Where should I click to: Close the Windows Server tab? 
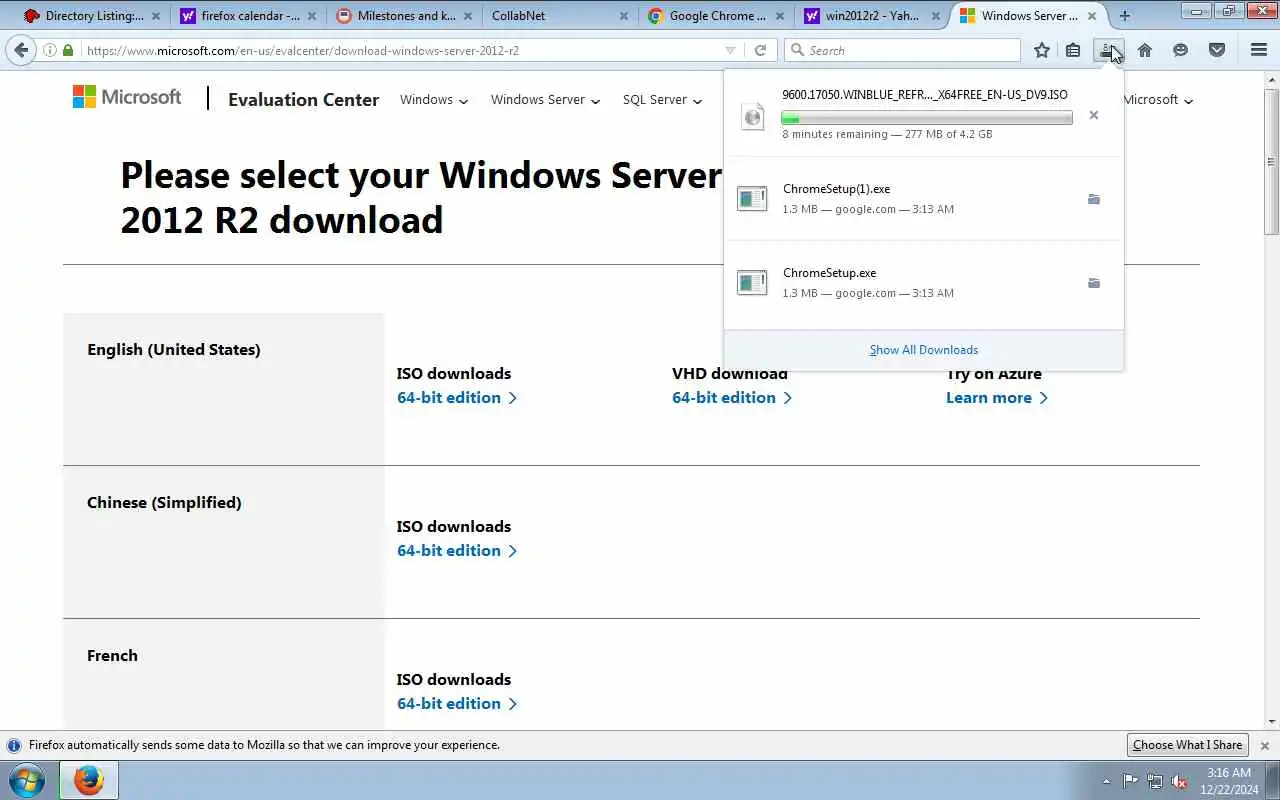pos(1092,16)
